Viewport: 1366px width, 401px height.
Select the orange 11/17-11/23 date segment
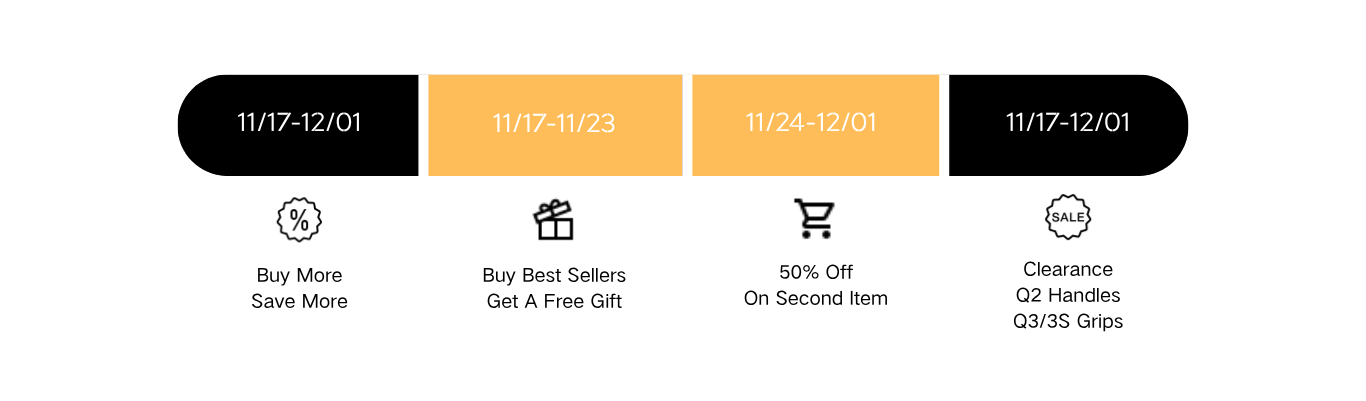(554, 124)
